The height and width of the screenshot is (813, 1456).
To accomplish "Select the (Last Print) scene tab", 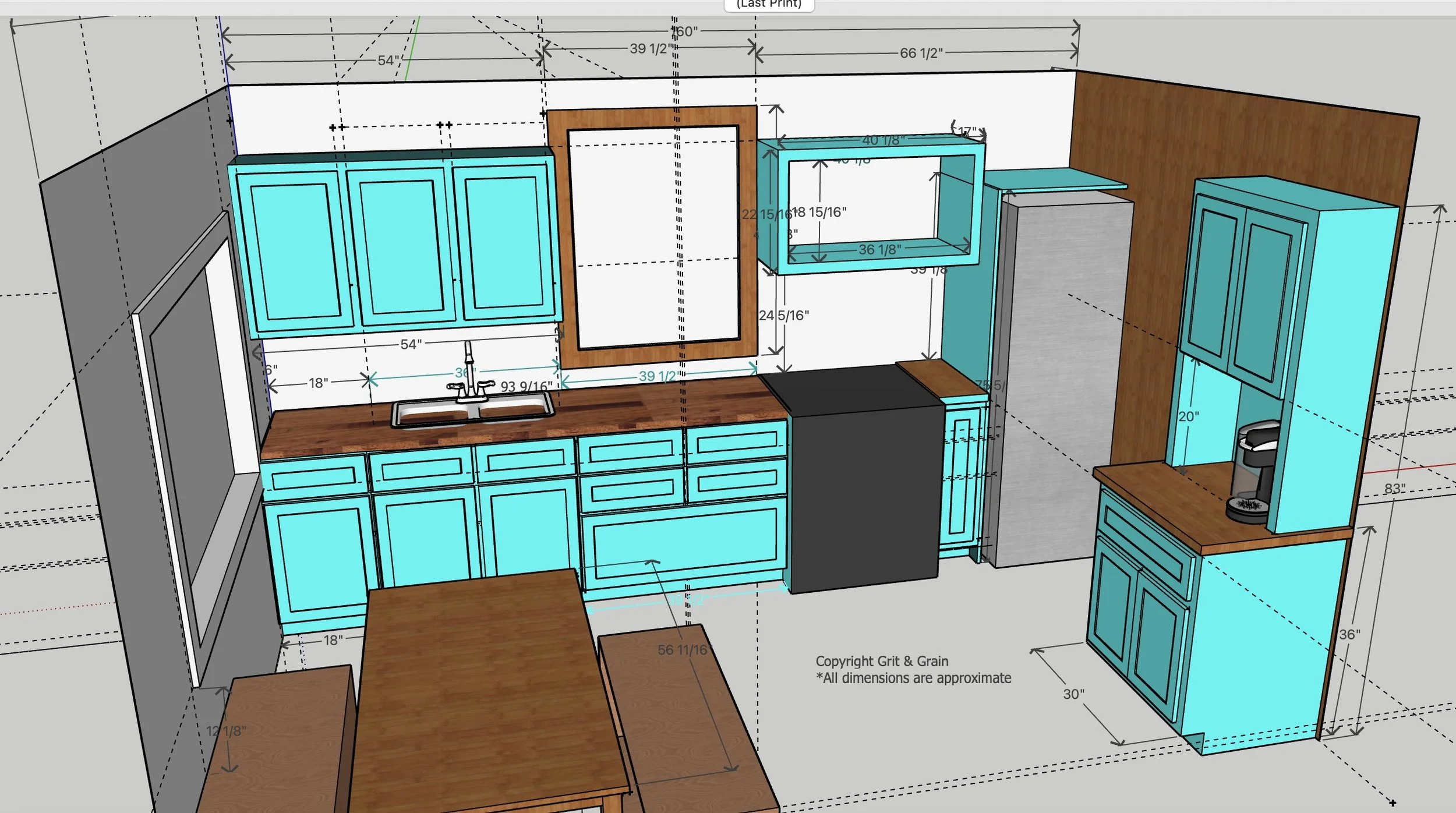I will click(769, 5).
